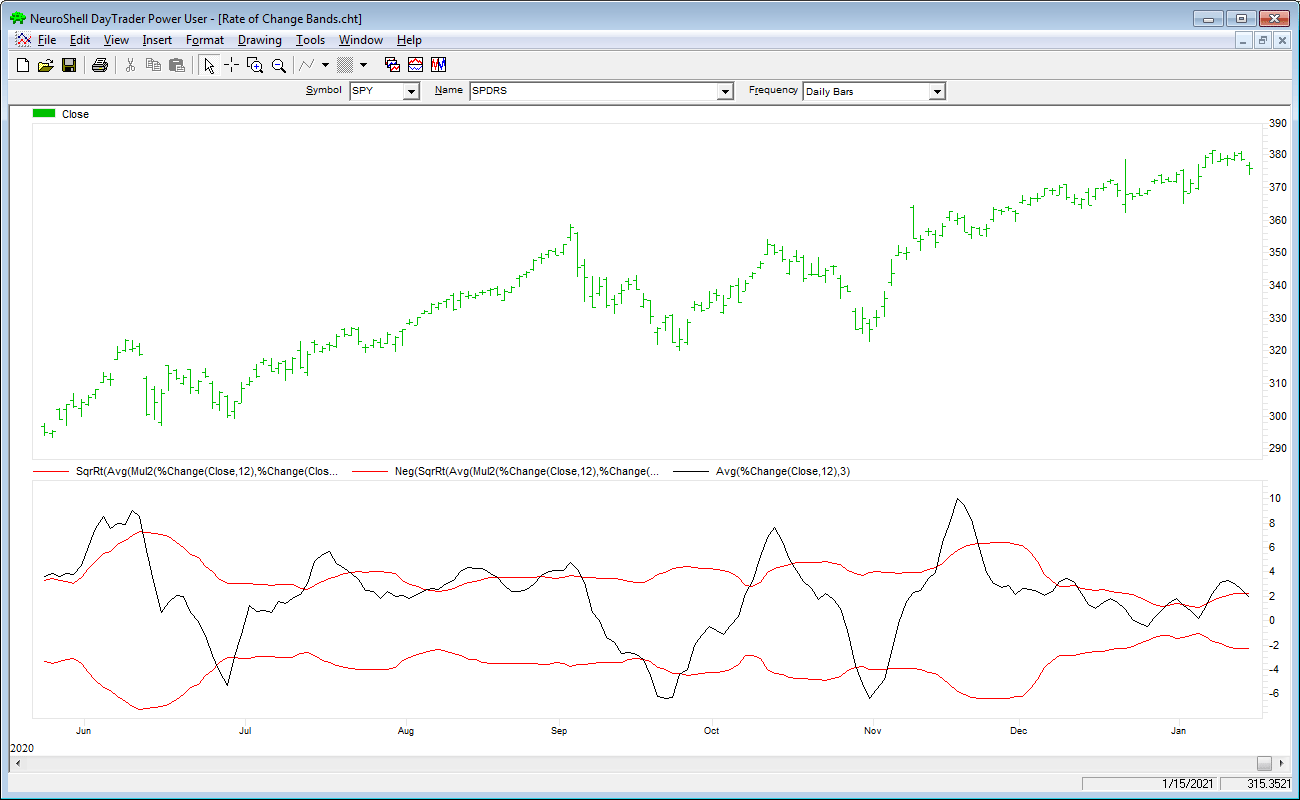Click the 315.3521 value in status bar
Image resolution: width=1300 pixels, height=800 pixels.
(1269, 783)
